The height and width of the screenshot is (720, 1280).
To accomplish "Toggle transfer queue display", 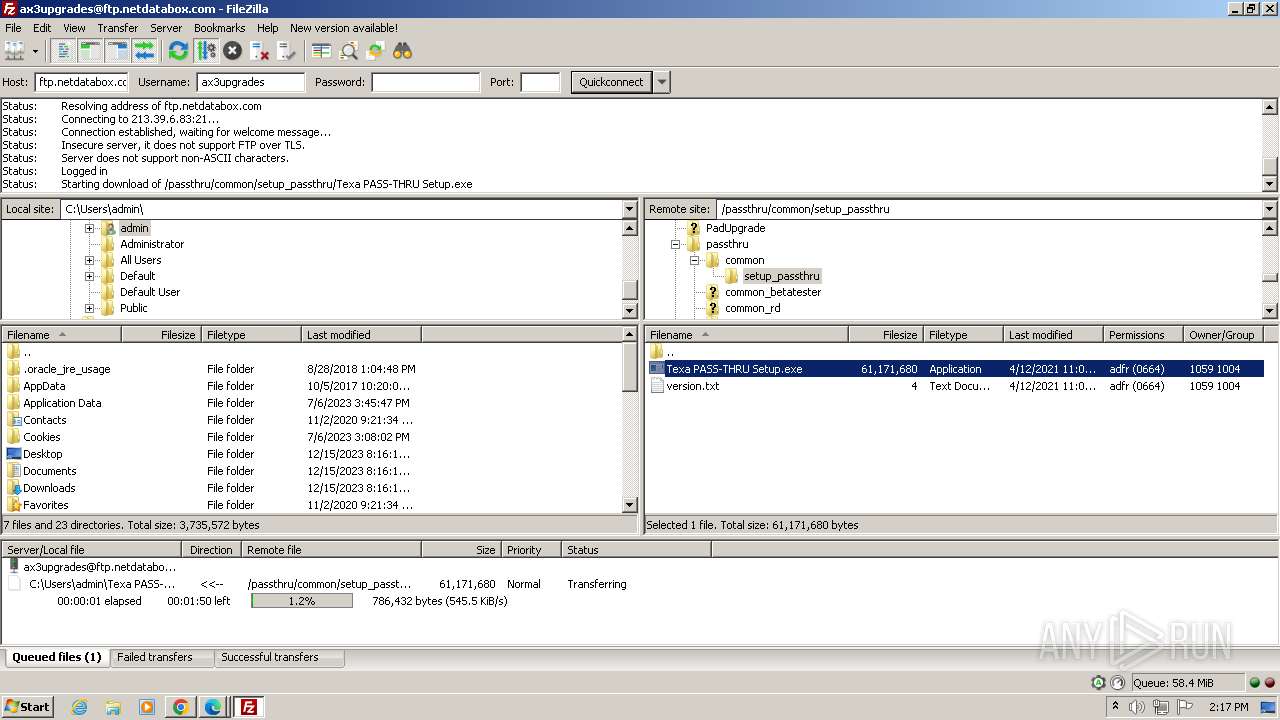I will click(145, 51).
